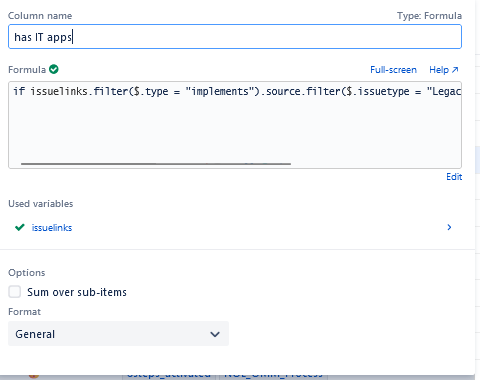Click the formula horizontal scrollbar

pos(156,164)
